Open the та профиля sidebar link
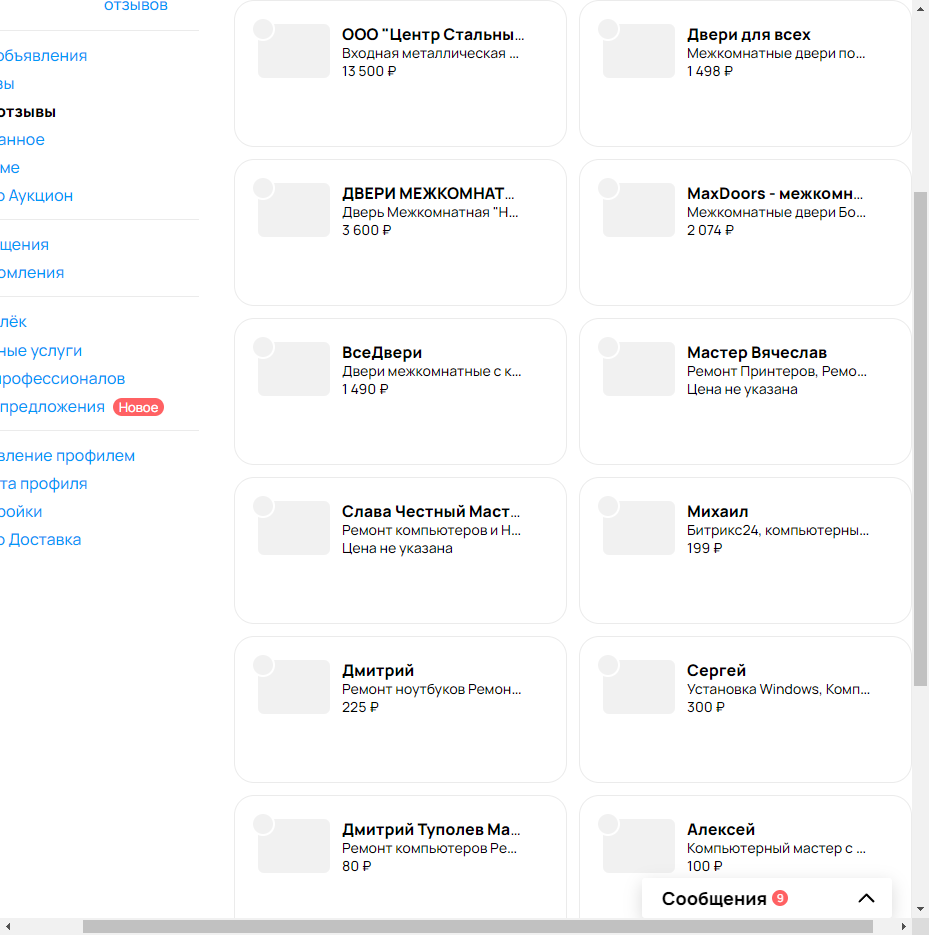The image size is (929, 935). point(44,484)
